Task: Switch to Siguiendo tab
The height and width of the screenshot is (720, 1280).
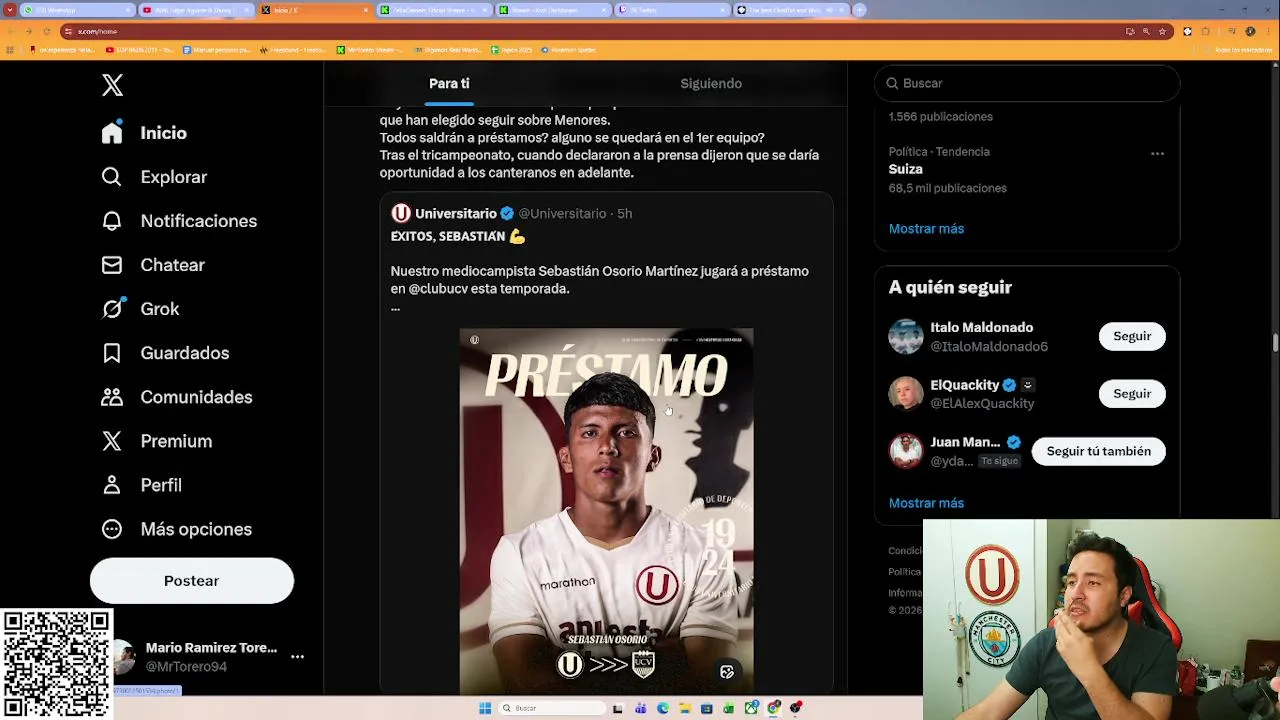Action: [x=711, y=83]
